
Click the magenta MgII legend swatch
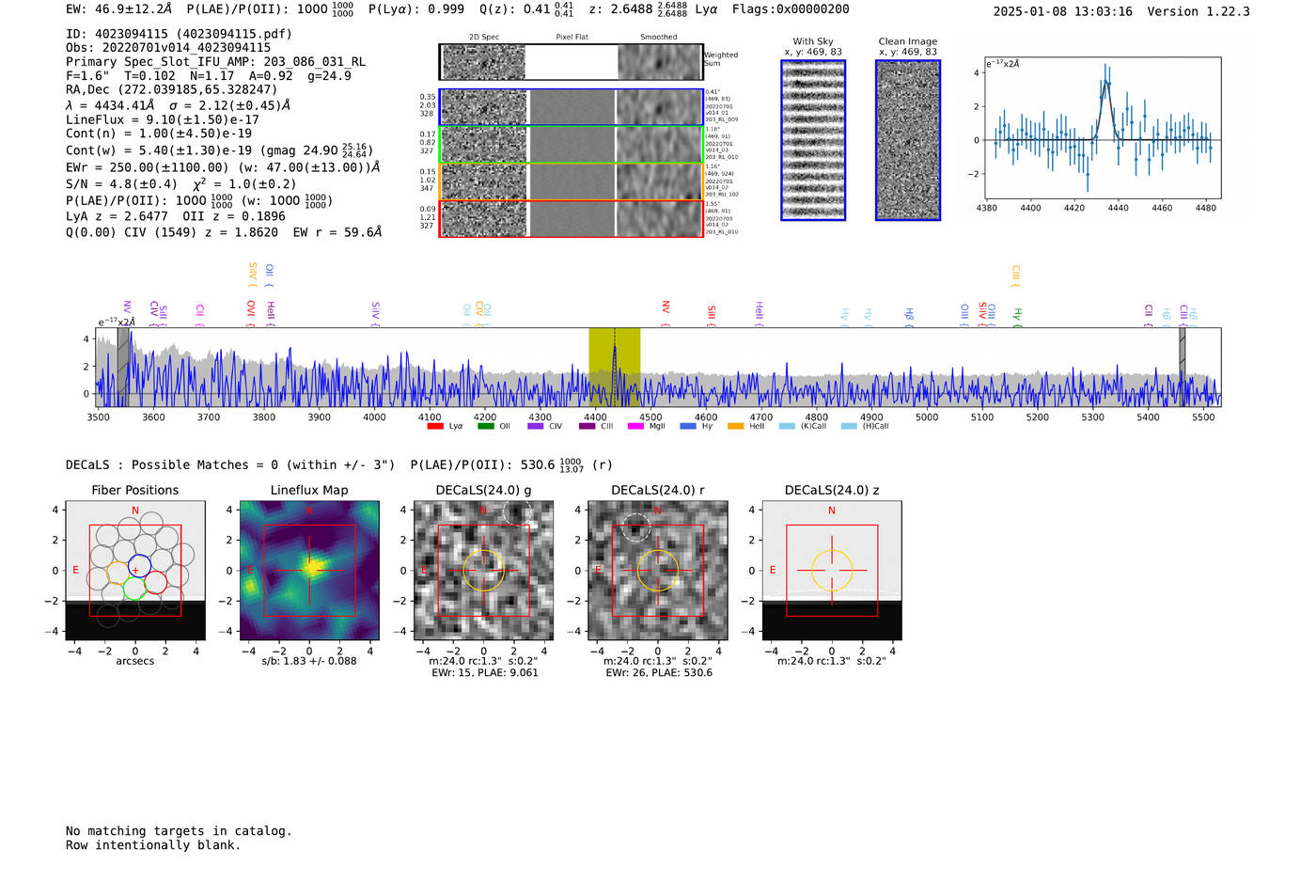(636, 426)
